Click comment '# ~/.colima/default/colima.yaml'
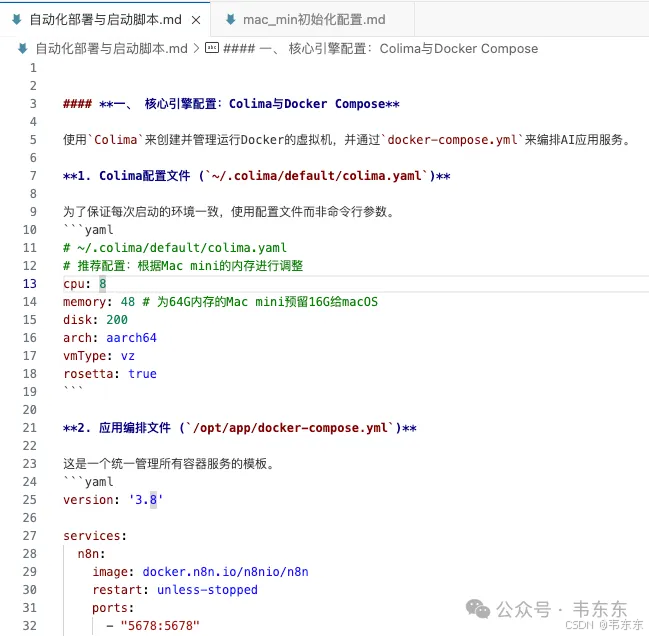The height and width of the screenshot is (636, 649). point(175,248)
